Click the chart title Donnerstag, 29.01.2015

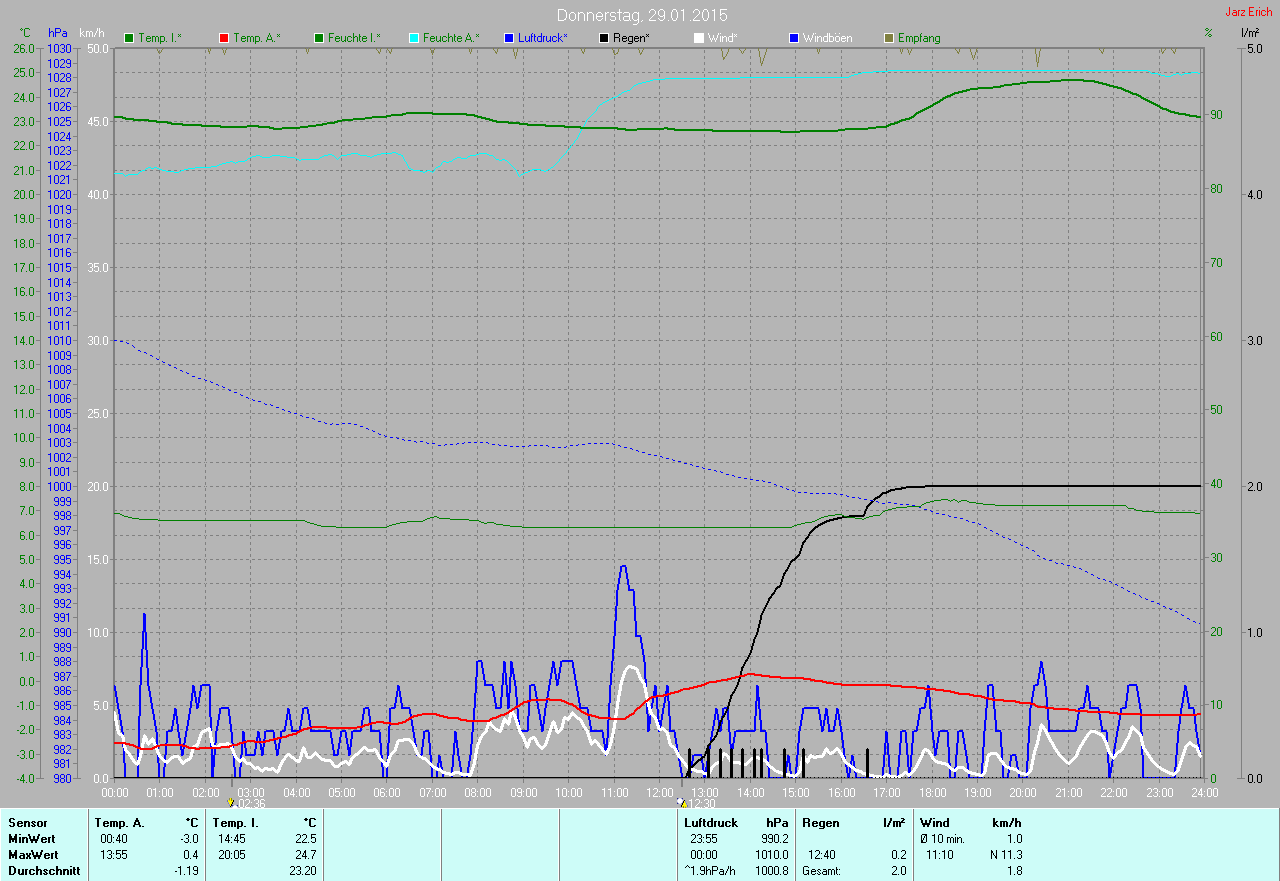642,15
